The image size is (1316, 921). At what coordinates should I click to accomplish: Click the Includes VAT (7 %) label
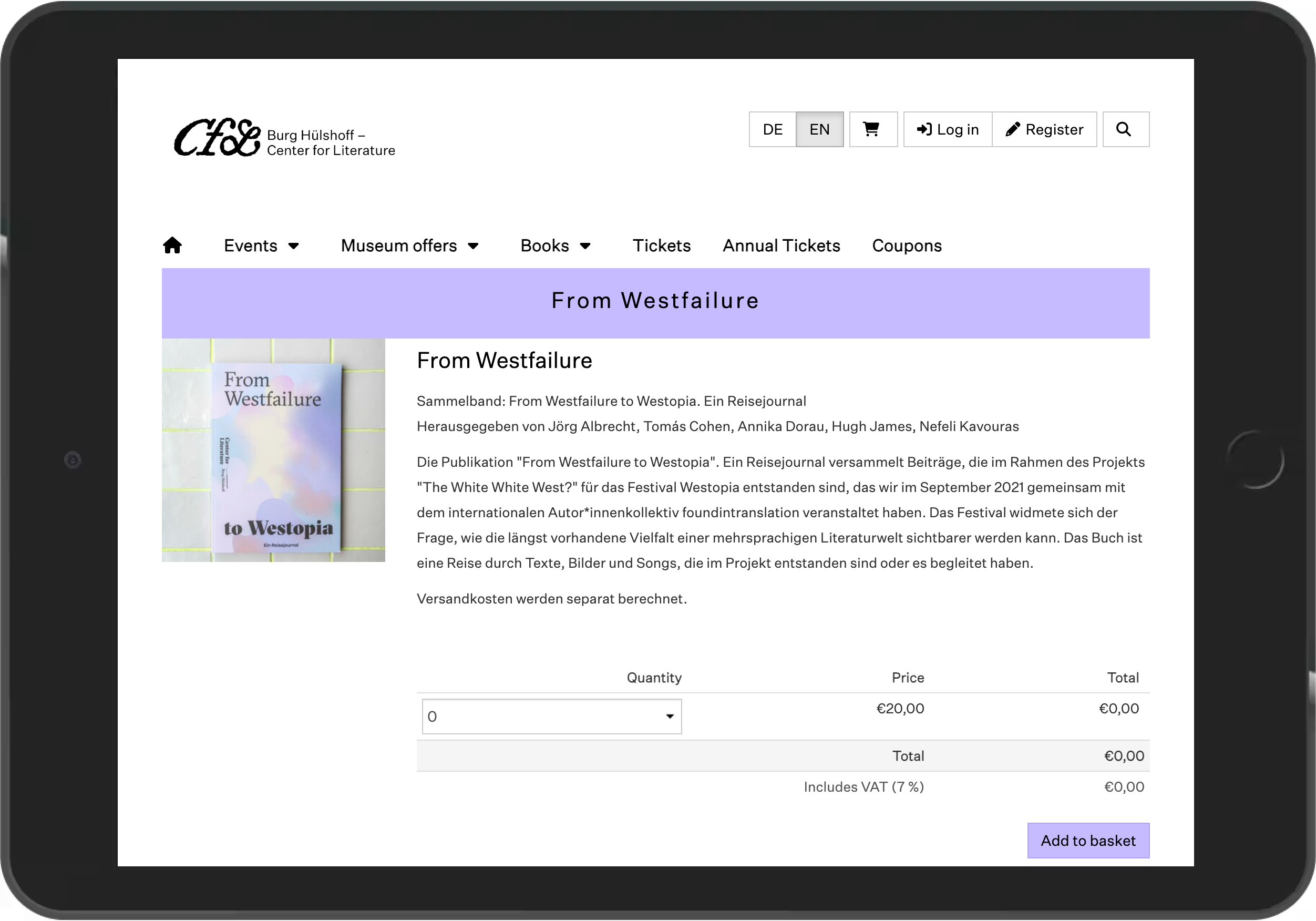[864, 787]
